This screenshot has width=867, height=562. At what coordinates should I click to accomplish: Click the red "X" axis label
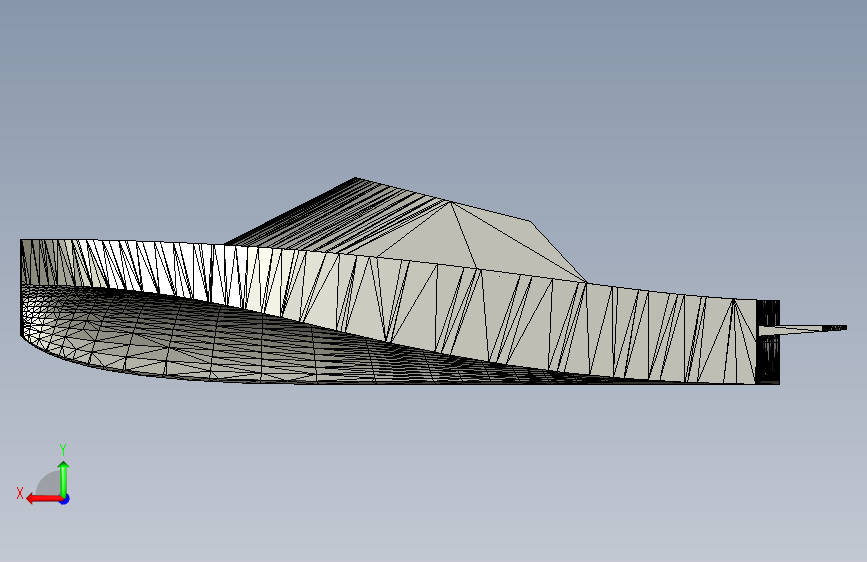[x=20, y=493]
